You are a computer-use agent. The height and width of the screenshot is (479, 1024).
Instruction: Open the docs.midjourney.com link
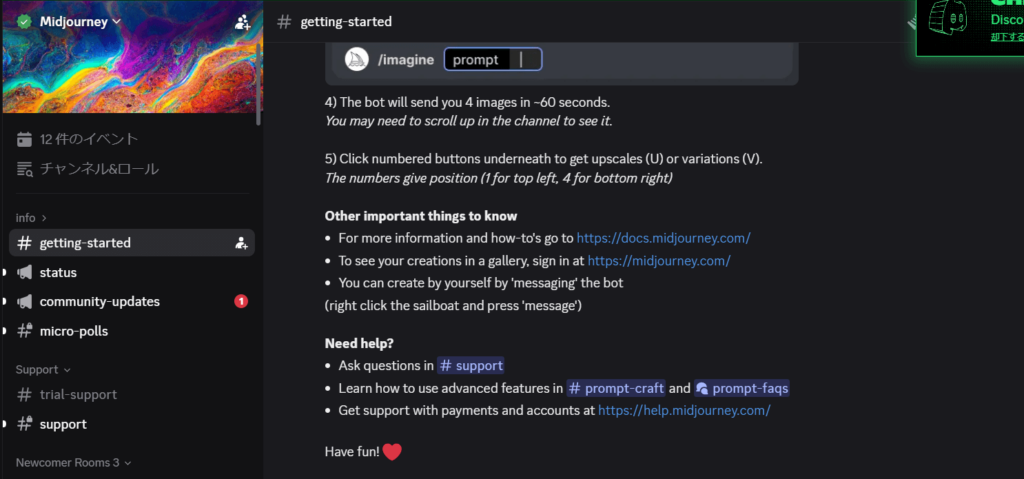(x=663, y=238)
